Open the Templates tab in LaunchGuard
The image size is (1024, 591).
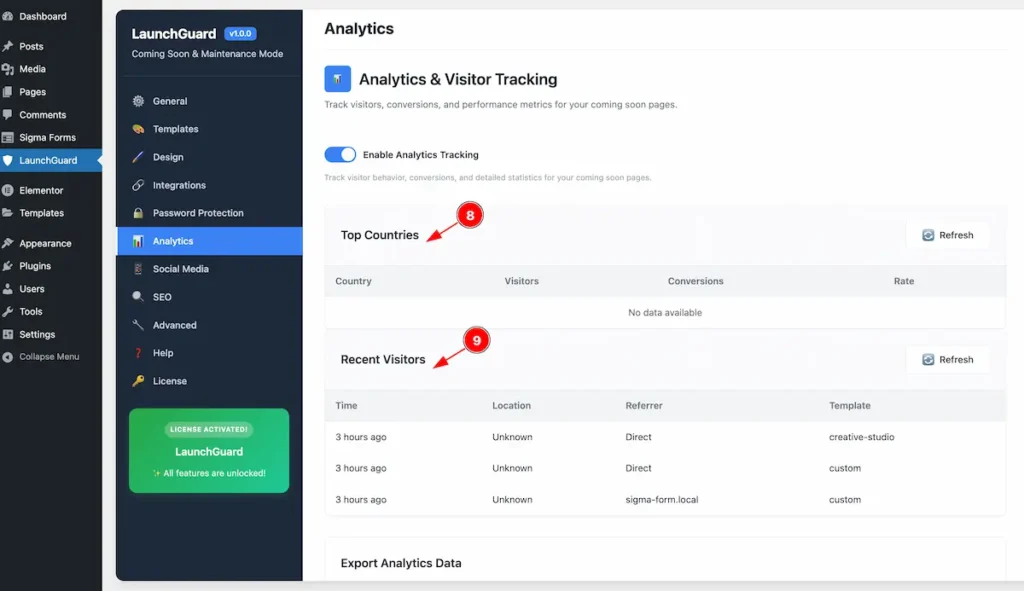pyautogui.click(x=209, y=129)
